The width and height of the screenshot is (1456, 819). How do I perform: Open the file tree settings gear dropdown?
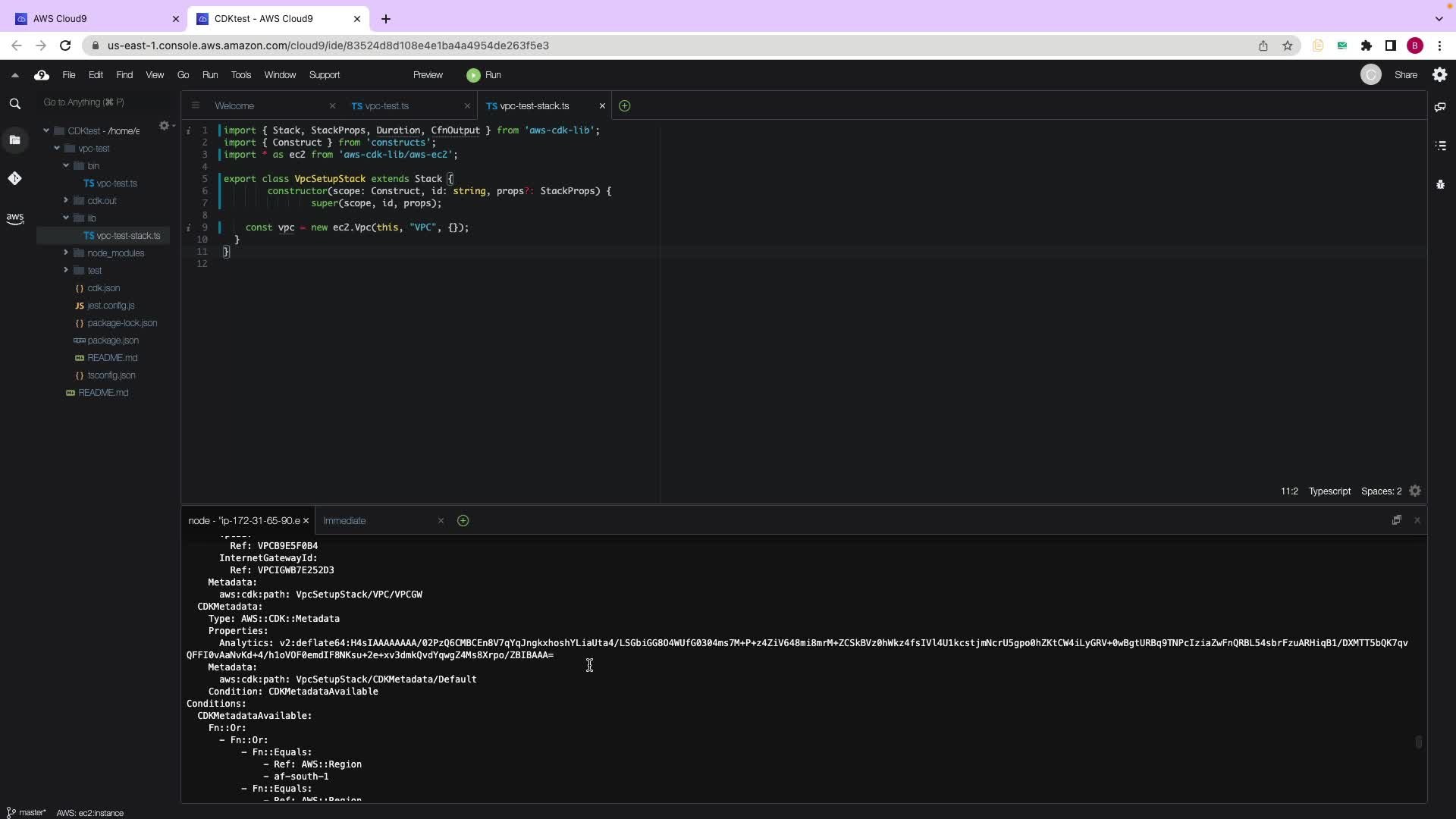pyautogui.click(x=165, y=126)
